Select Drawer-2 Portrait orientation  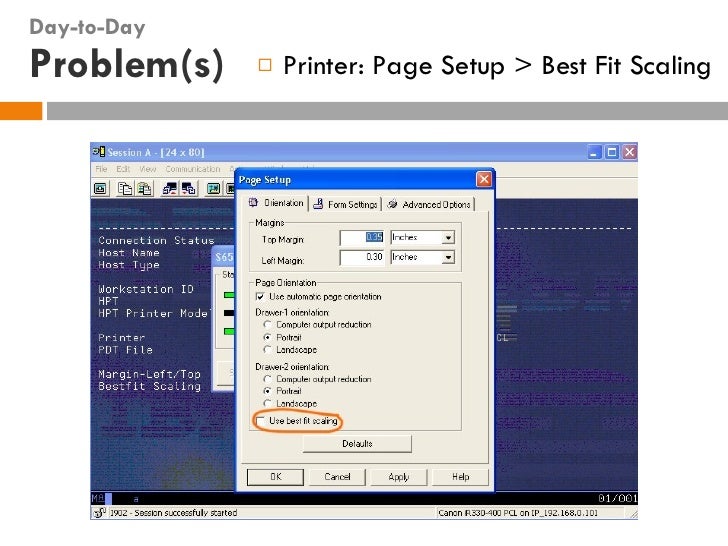(267, 391)
